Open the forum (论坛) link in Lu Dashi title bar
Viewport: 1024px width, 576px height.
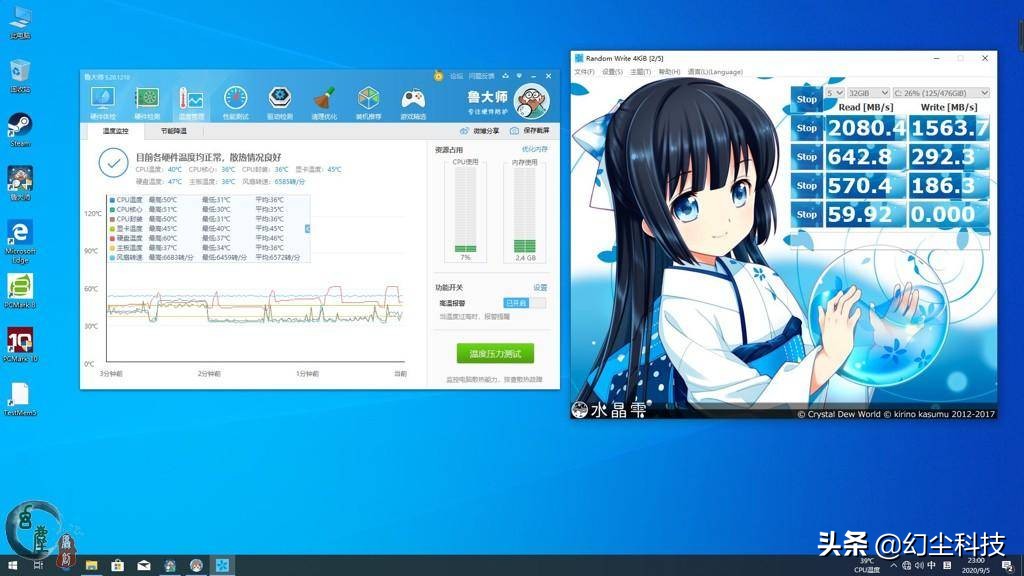click(x=456, y=76)
